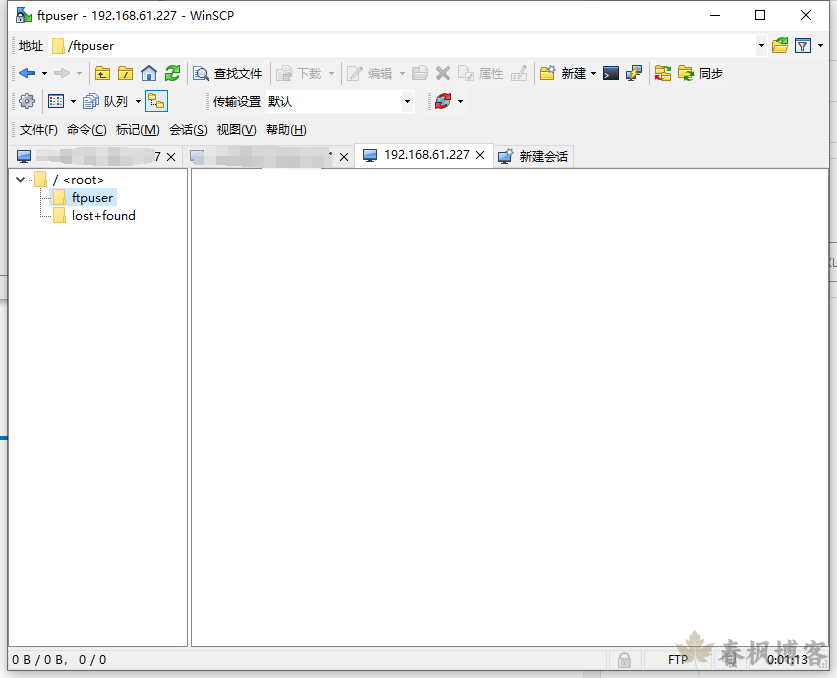Click the /ftpuser address path field
The width and height of the screenshot is (837, 678).
coord(402,46)
